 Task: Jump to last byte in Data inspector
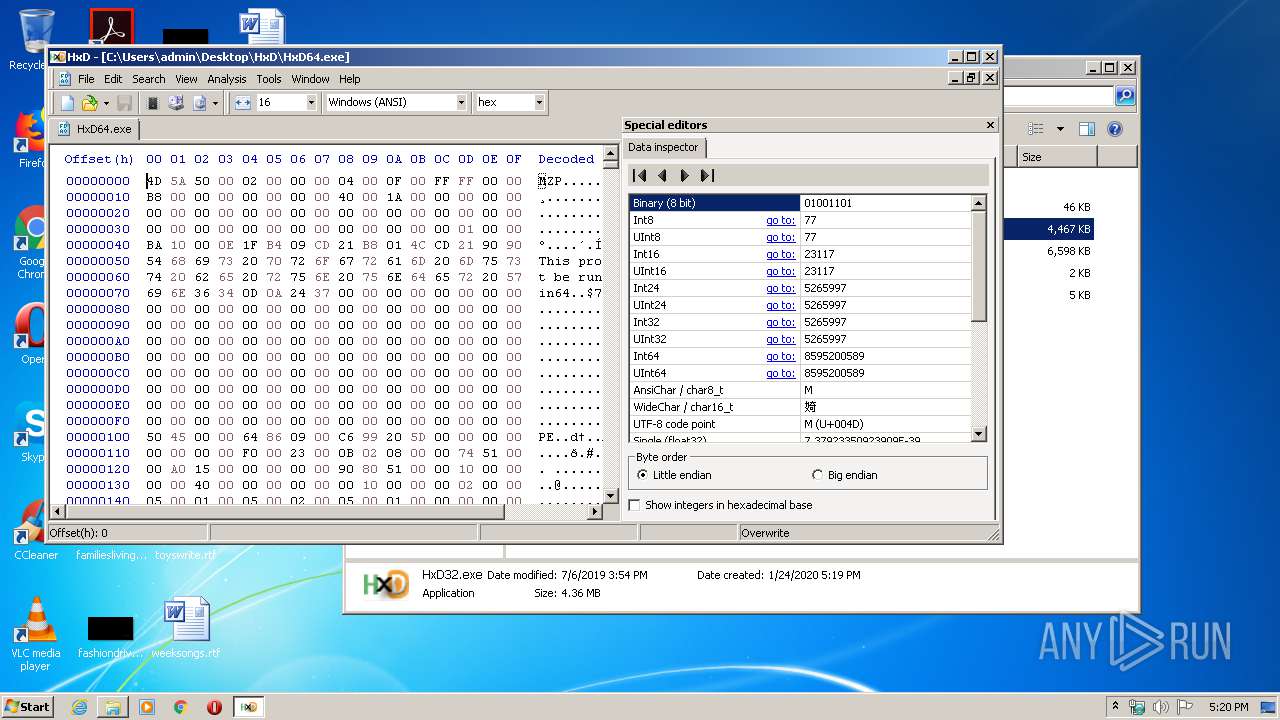707,175
